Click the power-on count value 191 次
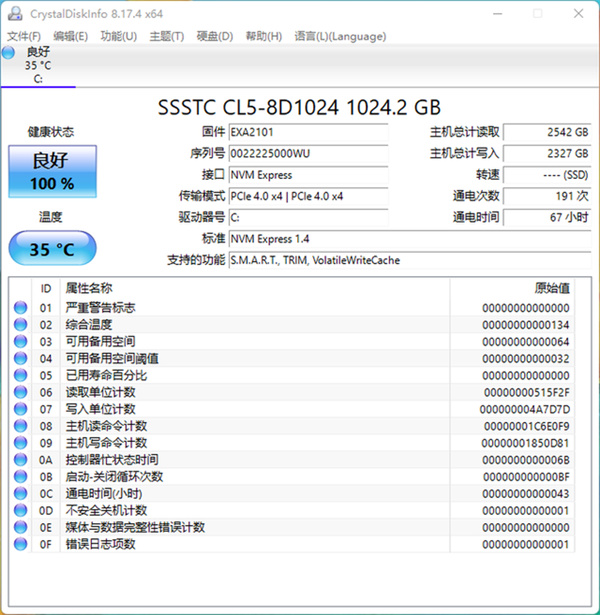 [547, 196]
